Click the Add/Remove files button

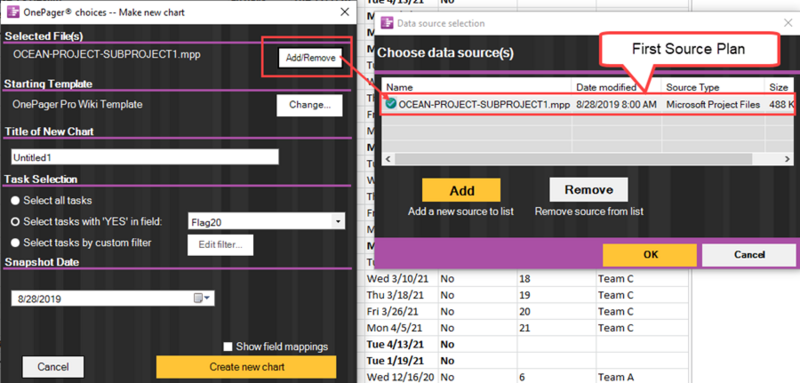point(310,58)
